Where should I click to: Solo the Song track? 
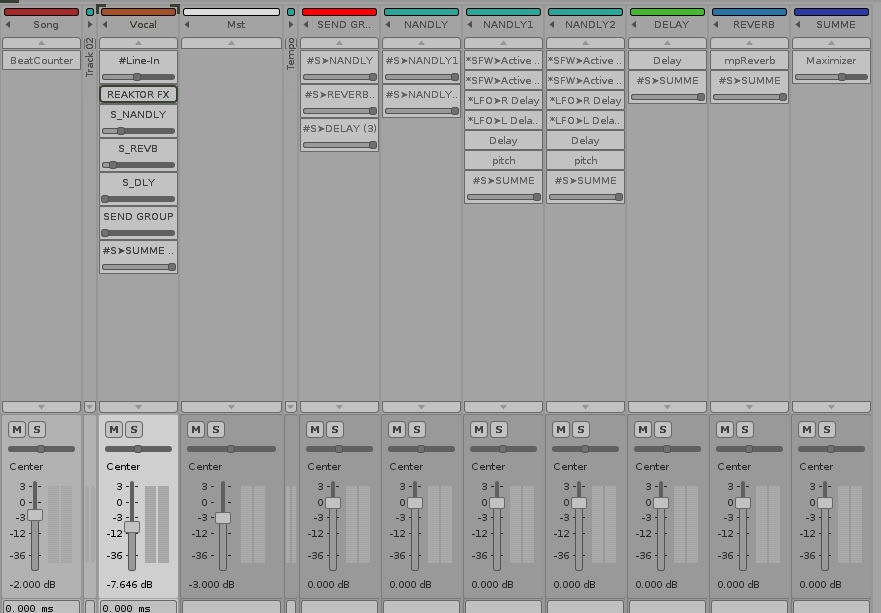(x=37, y=430)
